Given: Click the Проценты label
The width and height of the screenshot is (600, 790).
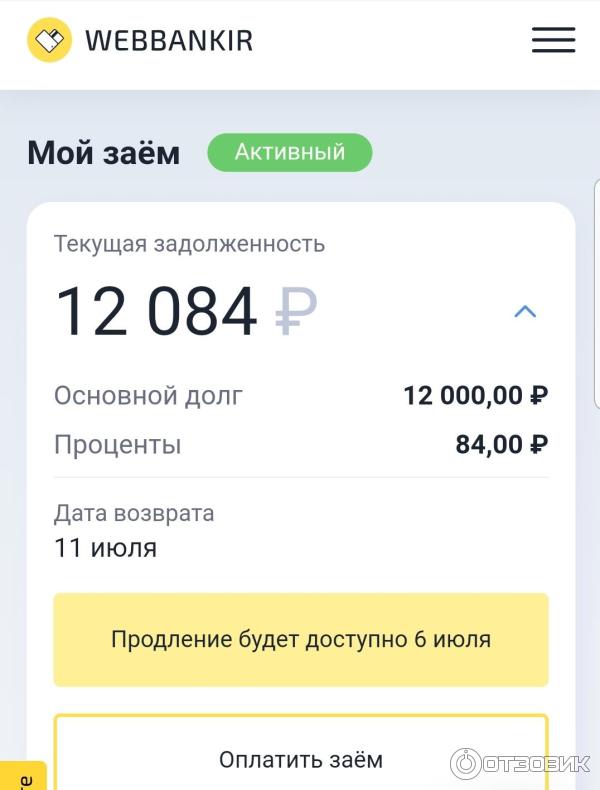Looking at the screenshot, I should click(x=118, y=444).
